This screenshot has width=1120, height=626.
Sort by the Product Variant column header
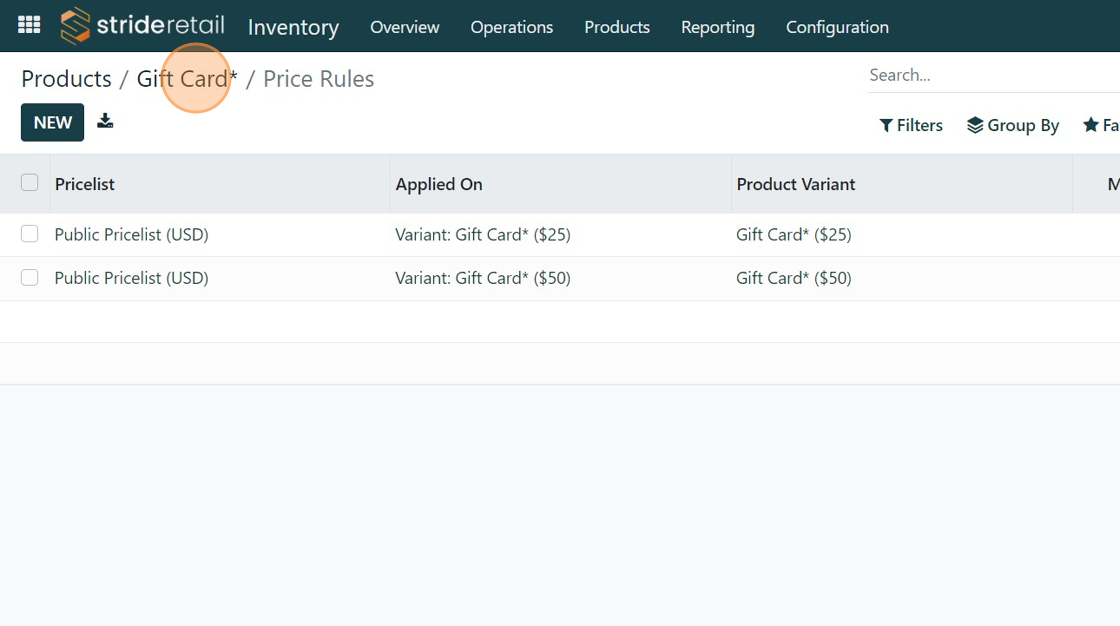tap(795, 184)
